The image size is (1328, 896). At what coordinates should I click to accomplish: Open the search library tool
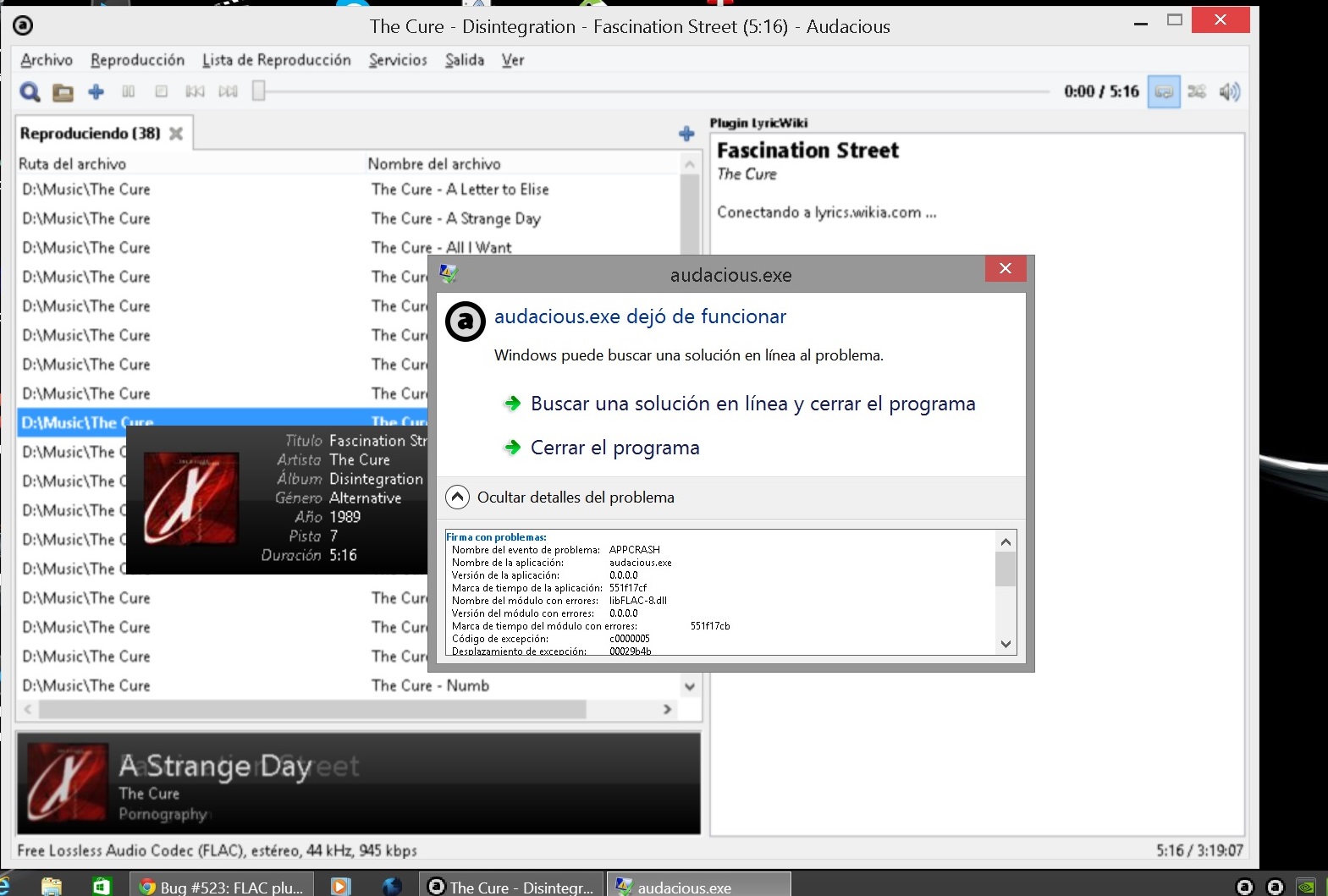pyautogui.click(x=30, y=91)
